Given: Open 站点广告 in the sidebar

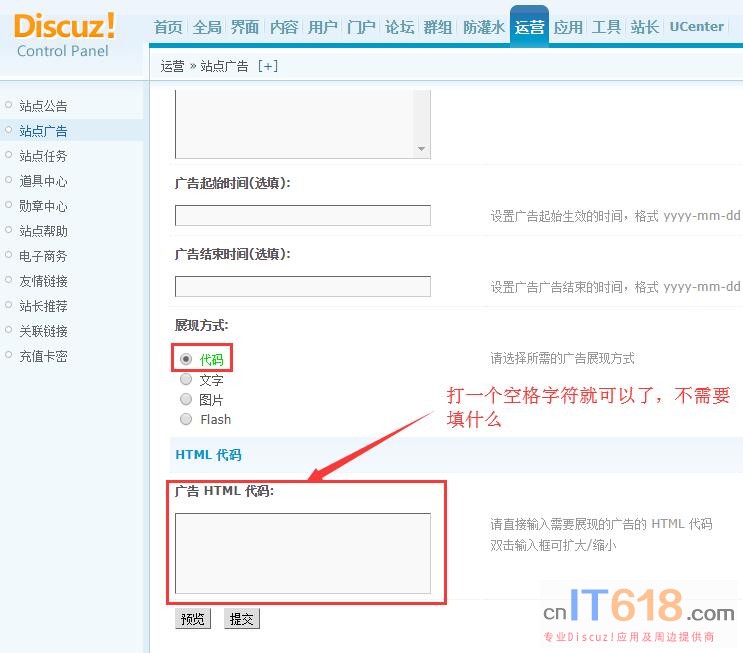Looking at the screenshot, I should (x=43, y=131).
